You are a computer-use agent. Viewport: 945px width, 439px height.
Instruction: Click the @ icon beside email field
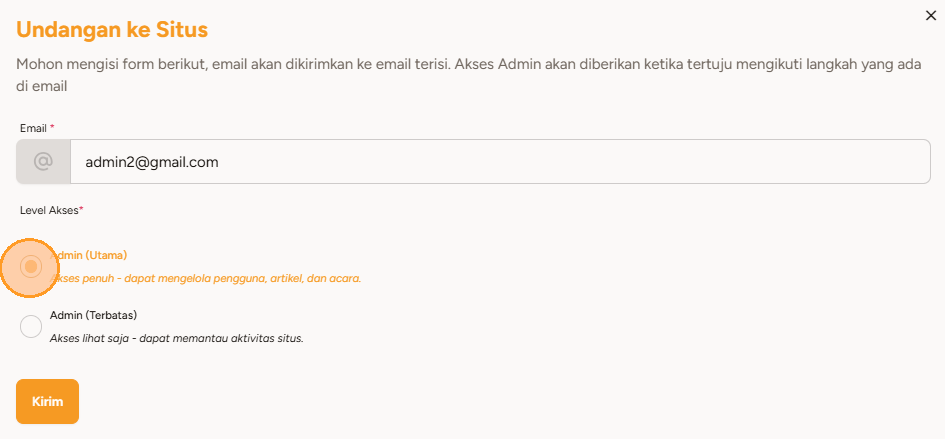[x=43, y=161]
